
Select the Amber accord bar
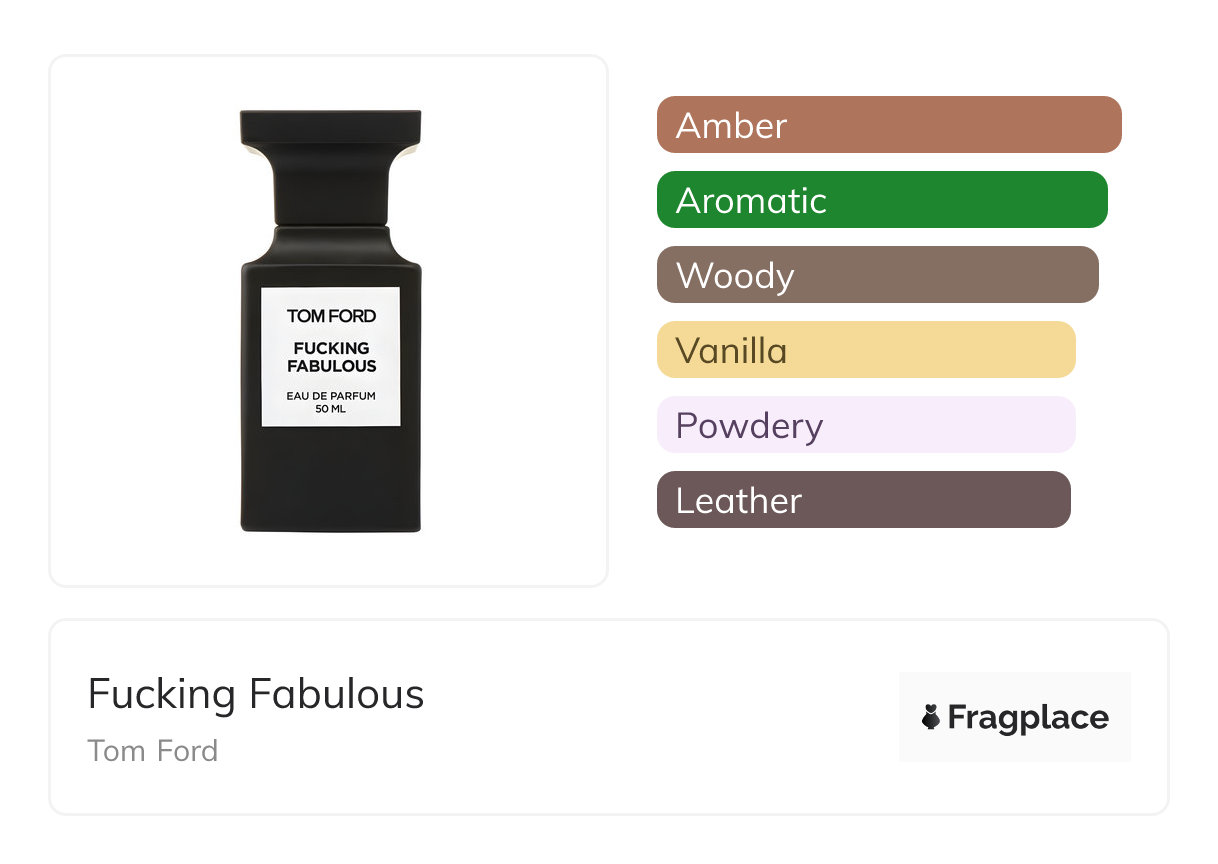pyautogui.click(x=888, y=125)
